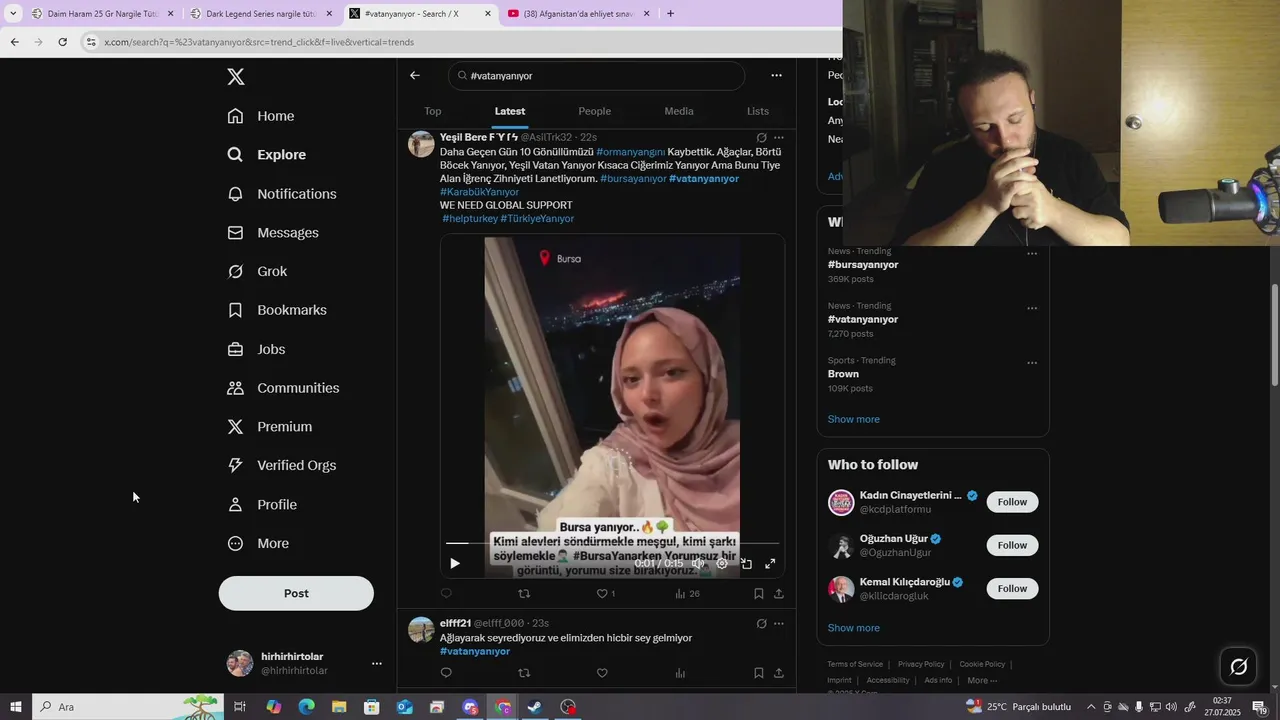Switch to the Lists tab
The width and height of the screenshot is (1280, 720).
(758, 111)
